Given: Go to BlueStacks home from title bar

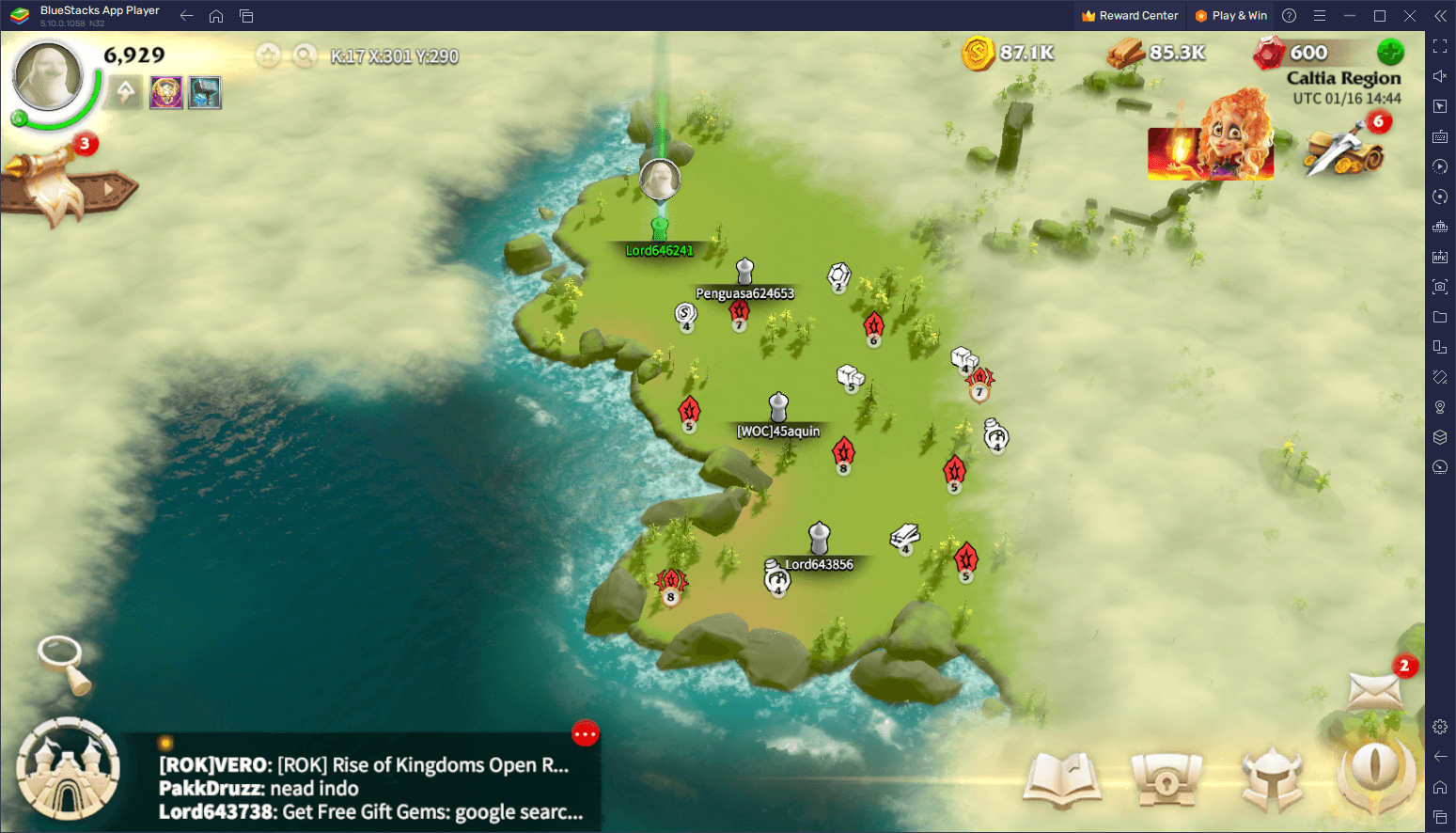Looking at the screenshot, I should [216, 16].
